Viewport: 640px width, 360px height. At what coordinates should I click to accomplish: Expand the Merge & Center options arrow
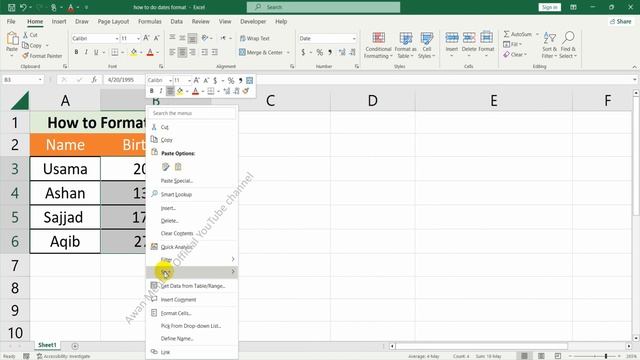(x=289, y=52)
